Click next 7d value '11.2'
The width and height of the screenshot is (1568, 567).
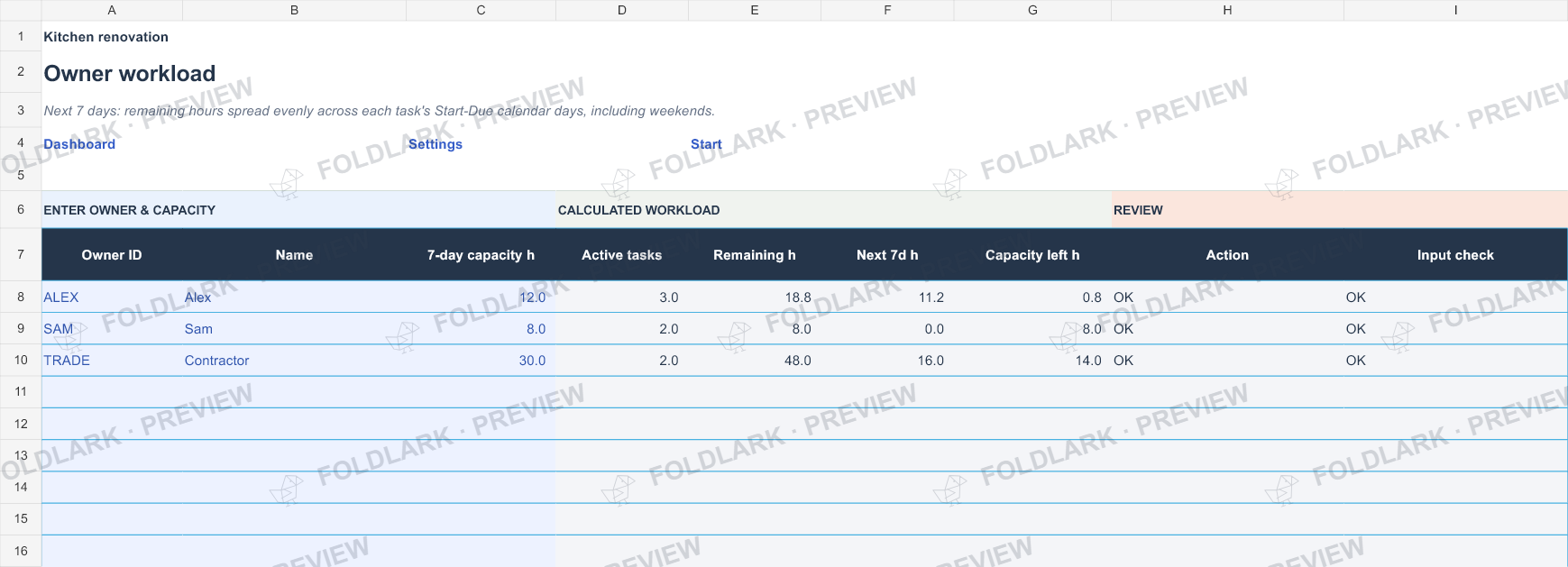point(931,297)
